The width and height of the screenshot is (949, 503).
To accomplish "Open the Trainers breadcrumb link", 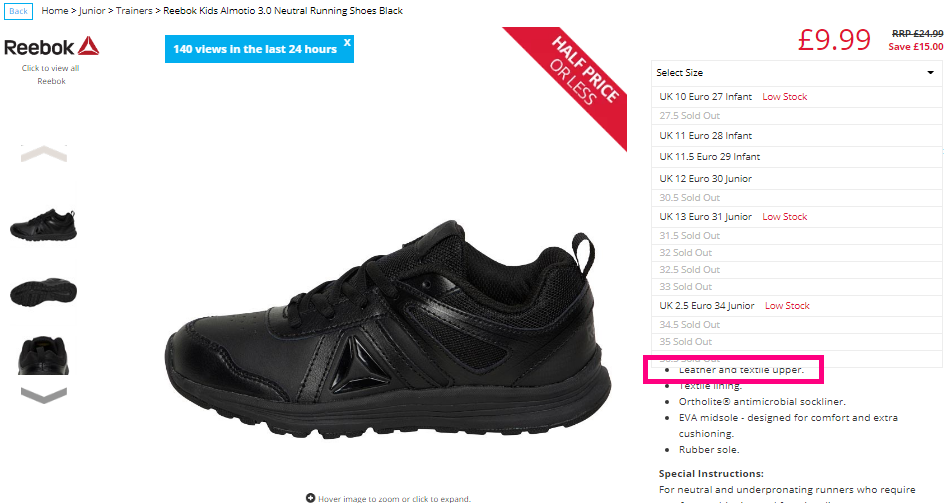I will point(134,11).
